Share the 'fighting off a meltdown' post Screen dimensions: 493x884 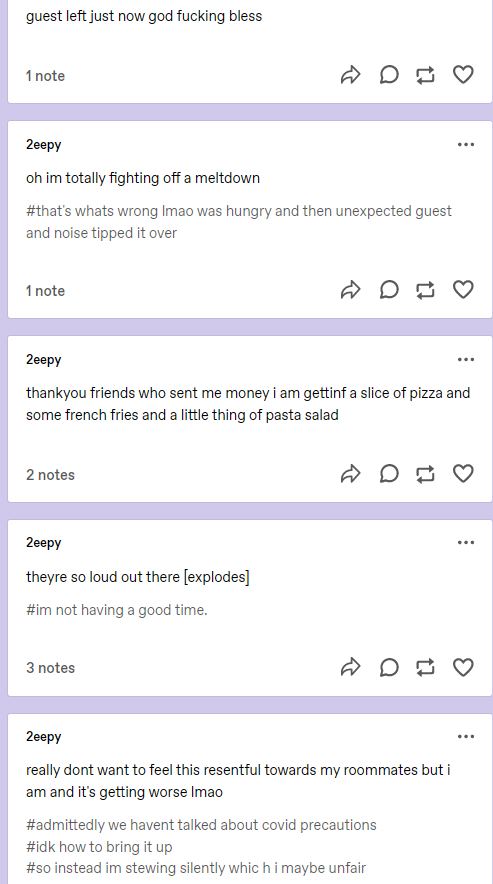click(x=350, y=290)
